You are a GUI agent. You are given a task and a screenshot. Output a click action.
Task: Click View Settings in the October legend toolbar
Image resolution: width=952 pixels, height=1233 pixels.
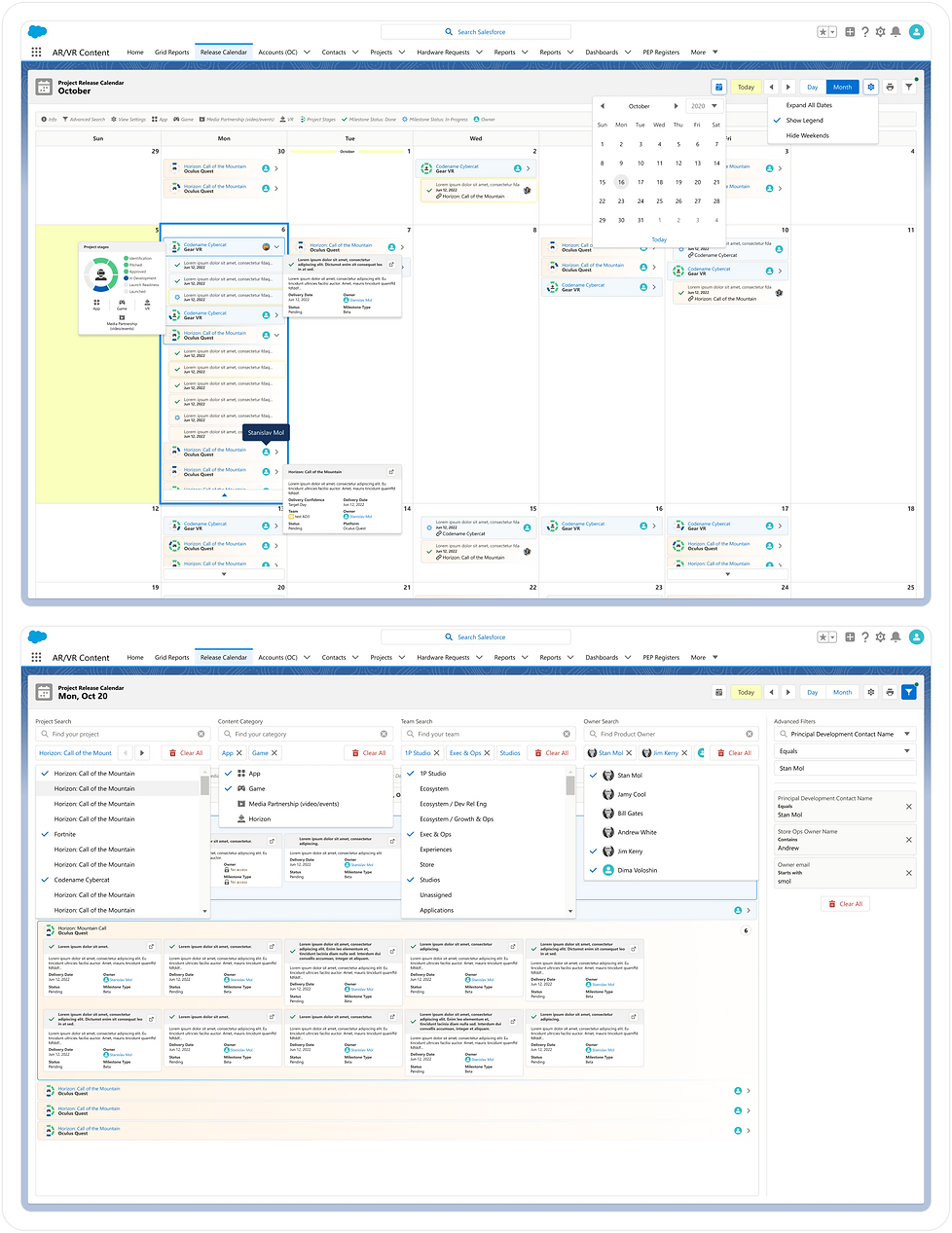coord(128,120)
